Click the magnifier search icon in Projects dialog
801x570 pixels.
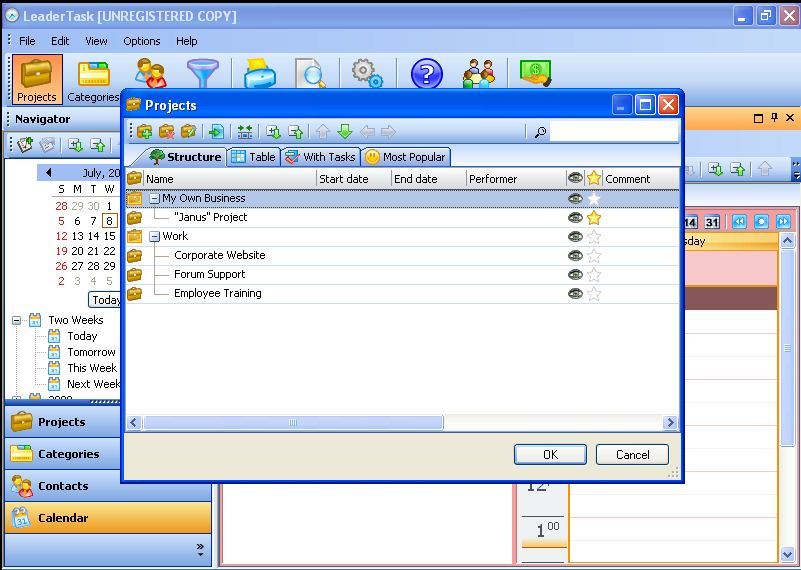tap(540, 132)
